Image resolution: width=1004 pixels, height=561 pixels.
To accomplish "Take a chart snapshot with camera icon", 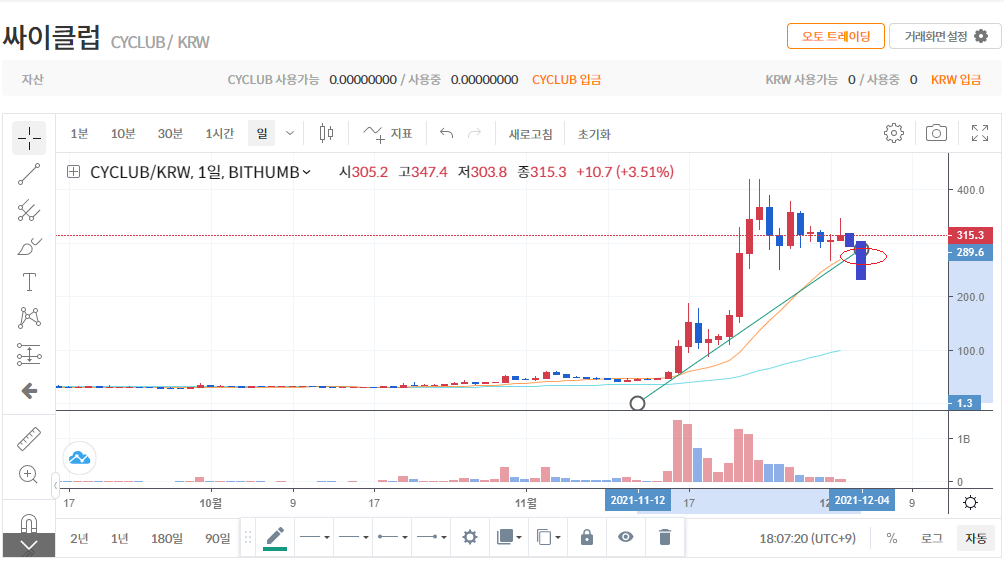I will point(936,133).
